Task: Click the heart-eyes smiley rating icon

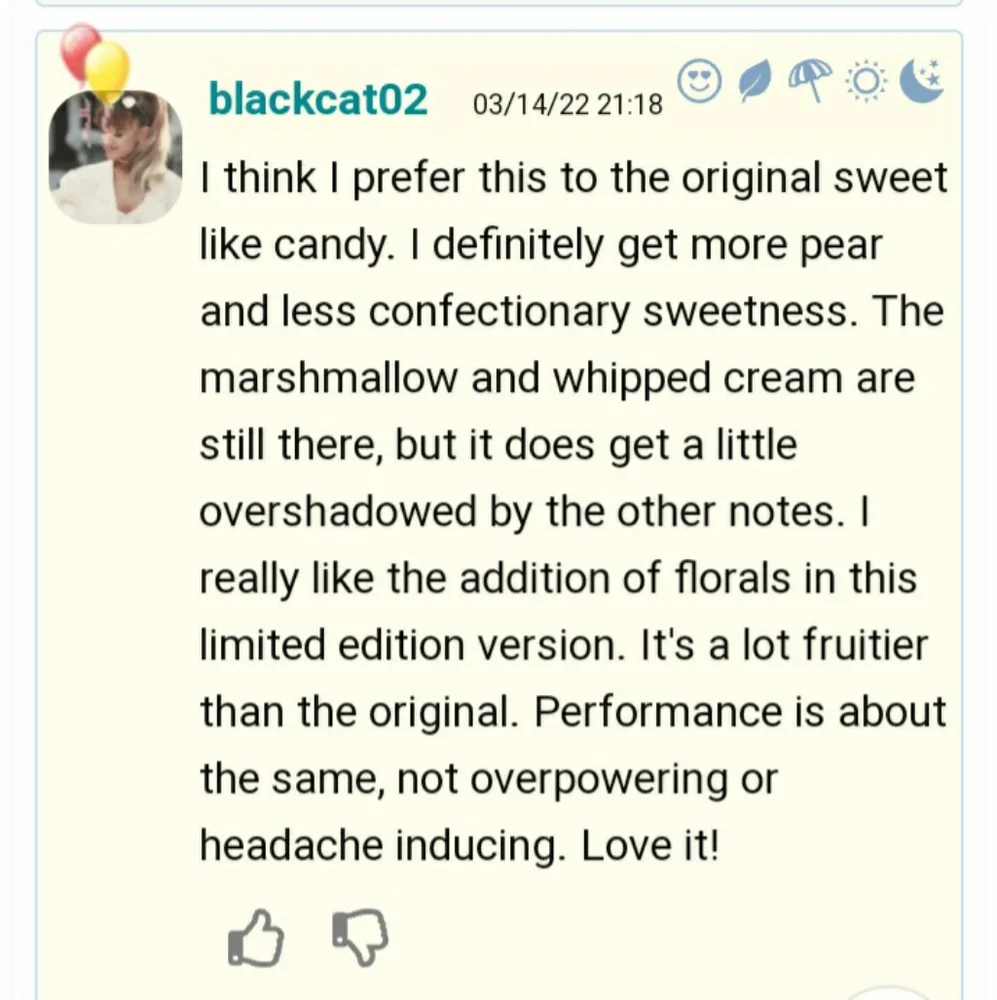Action: 699,82
